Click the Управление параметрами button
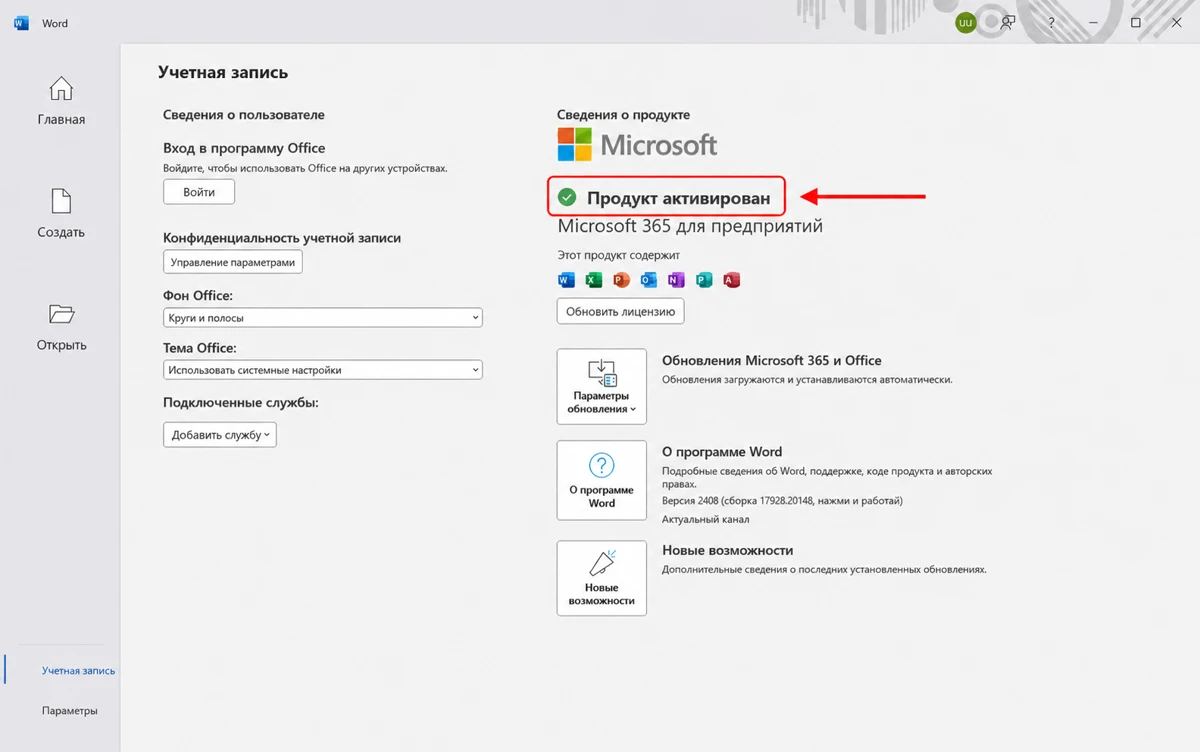The width and height of the screenshot is (1200, 752). pos(233,262)
